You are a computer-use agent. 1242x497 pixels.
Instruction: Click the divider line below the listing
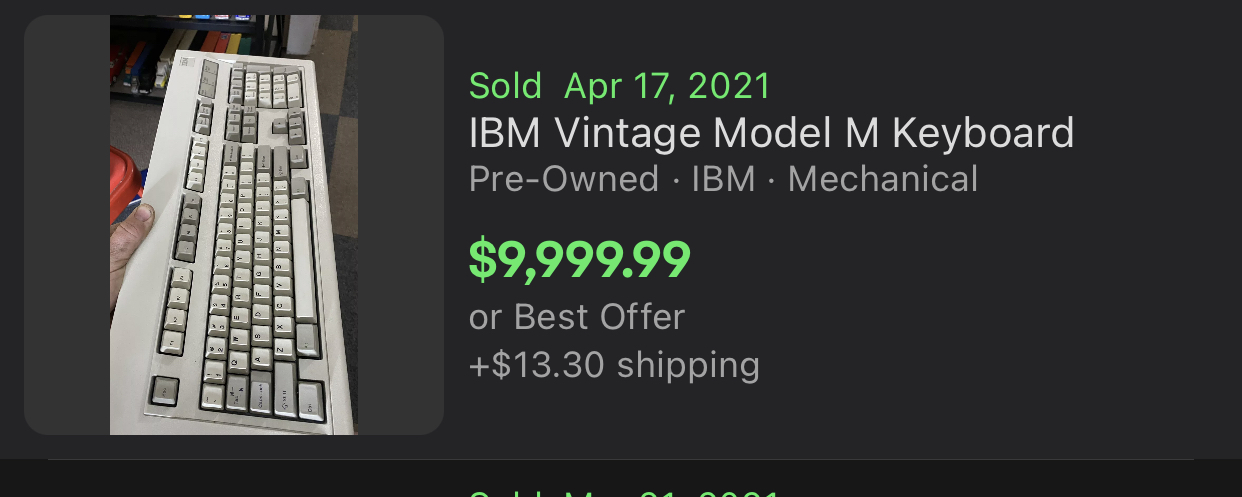[620, 460]
